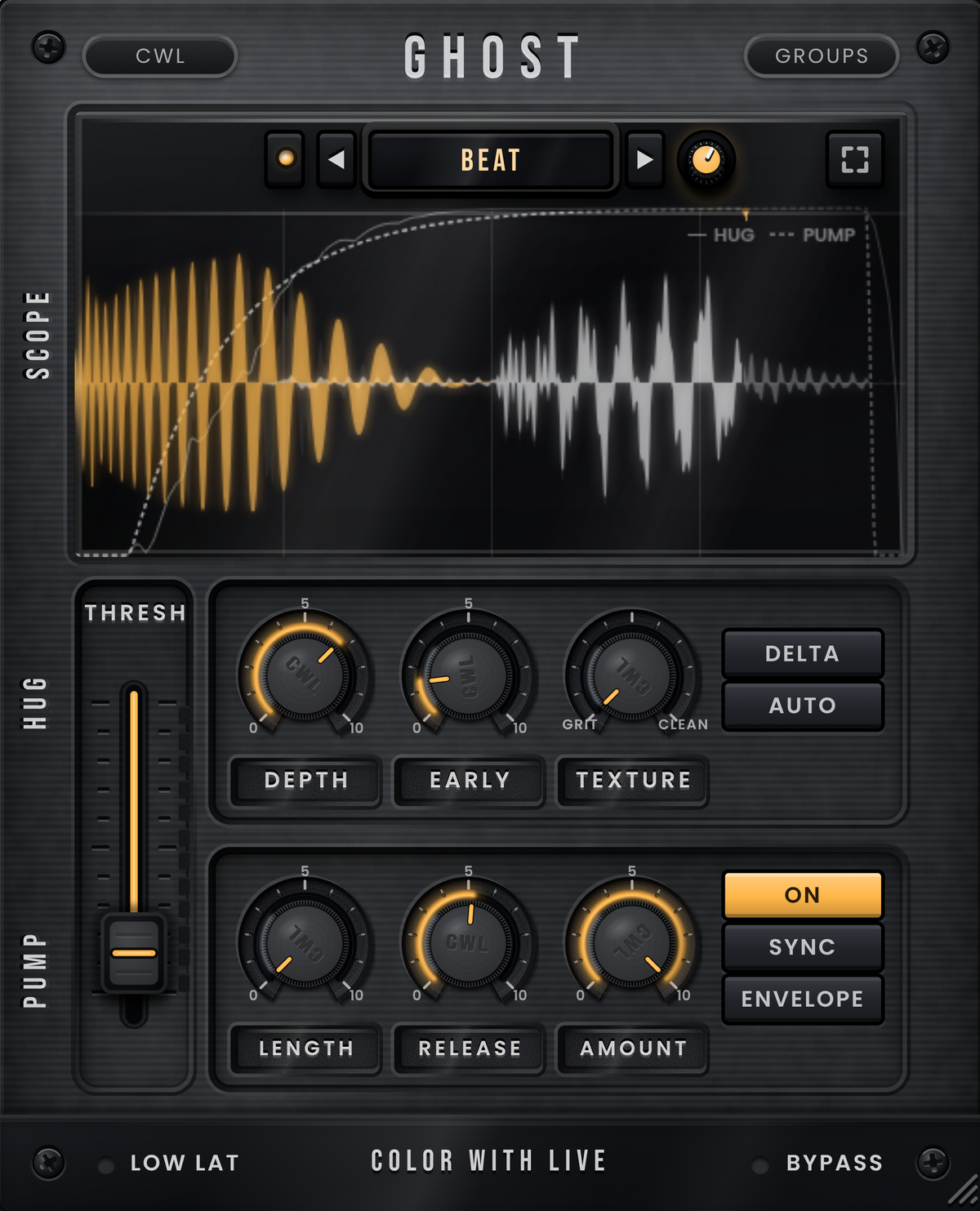Viewport: 980px width, 1211px height.
Task: Enable DELTA listening mode
Action: pyautogui.click(x=802, y=653)
